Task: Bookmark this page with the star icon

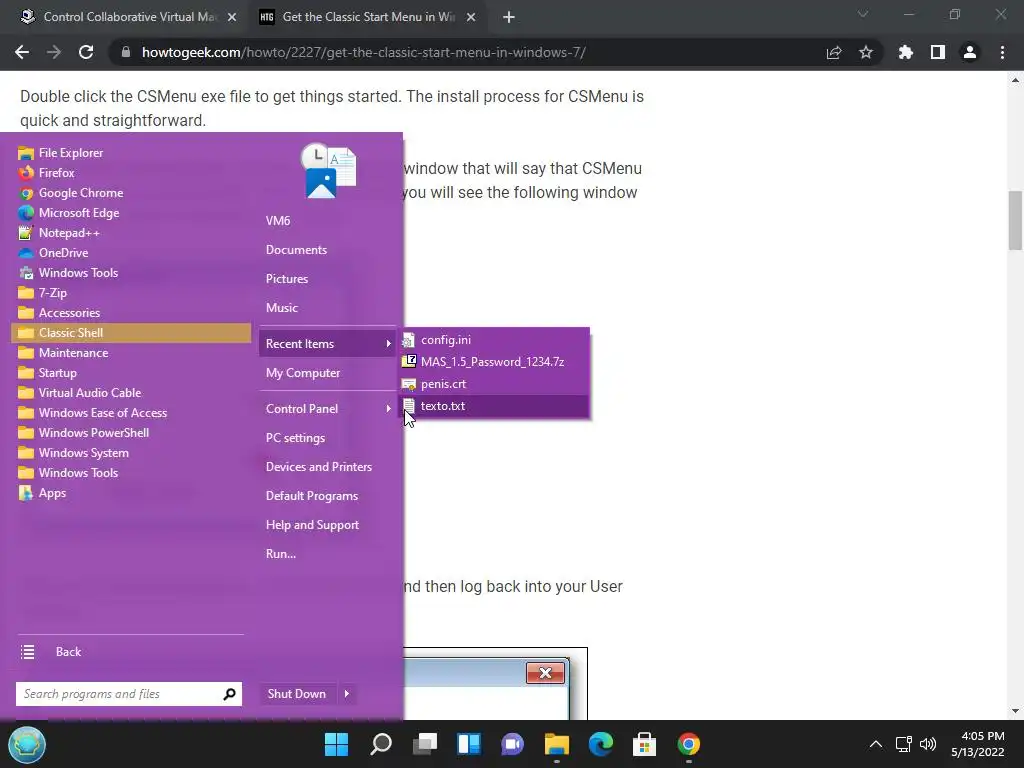Action: [x=866, y=52]
